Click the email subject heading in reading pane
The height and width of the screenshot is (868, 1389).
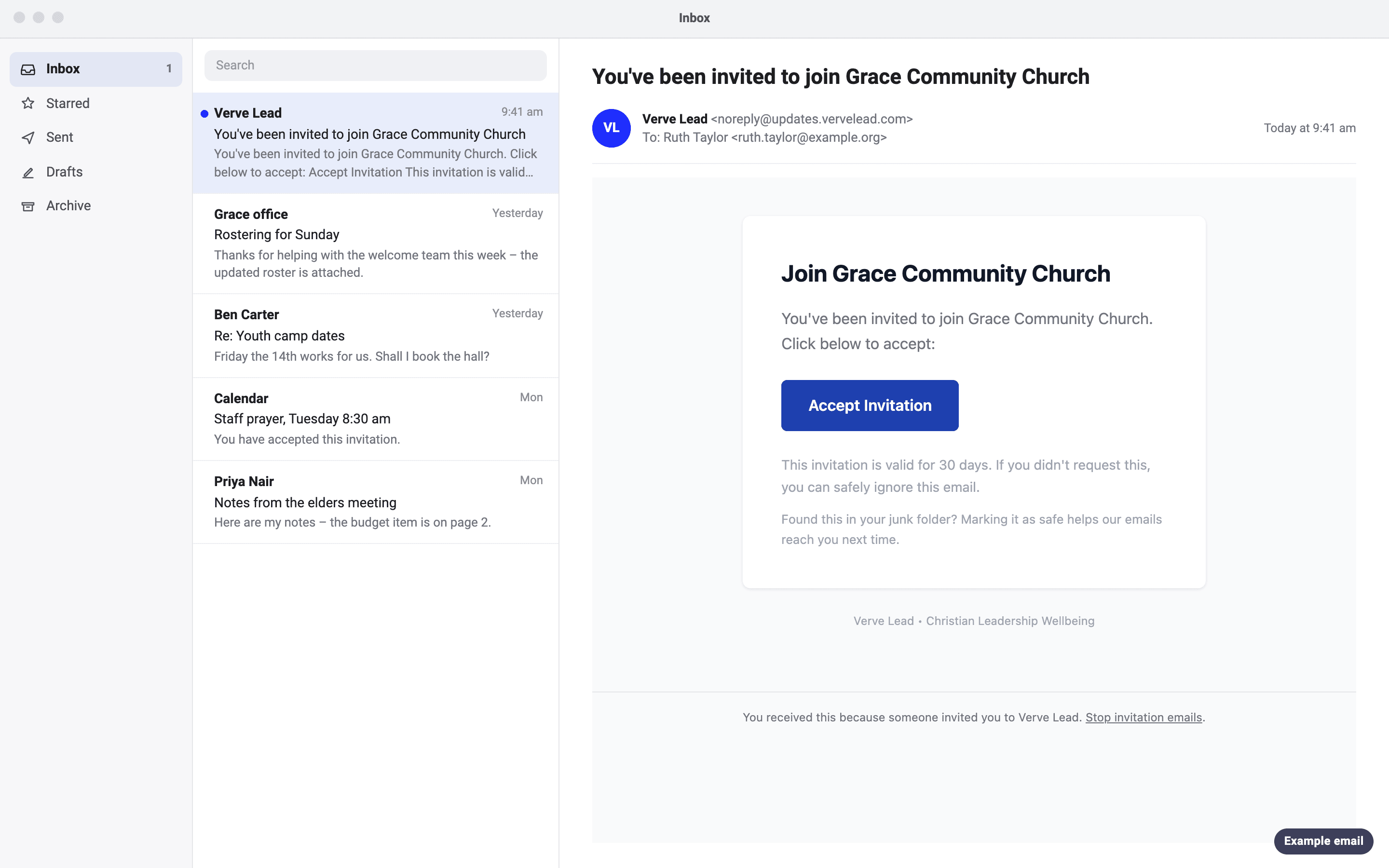[x=840, y=77]
